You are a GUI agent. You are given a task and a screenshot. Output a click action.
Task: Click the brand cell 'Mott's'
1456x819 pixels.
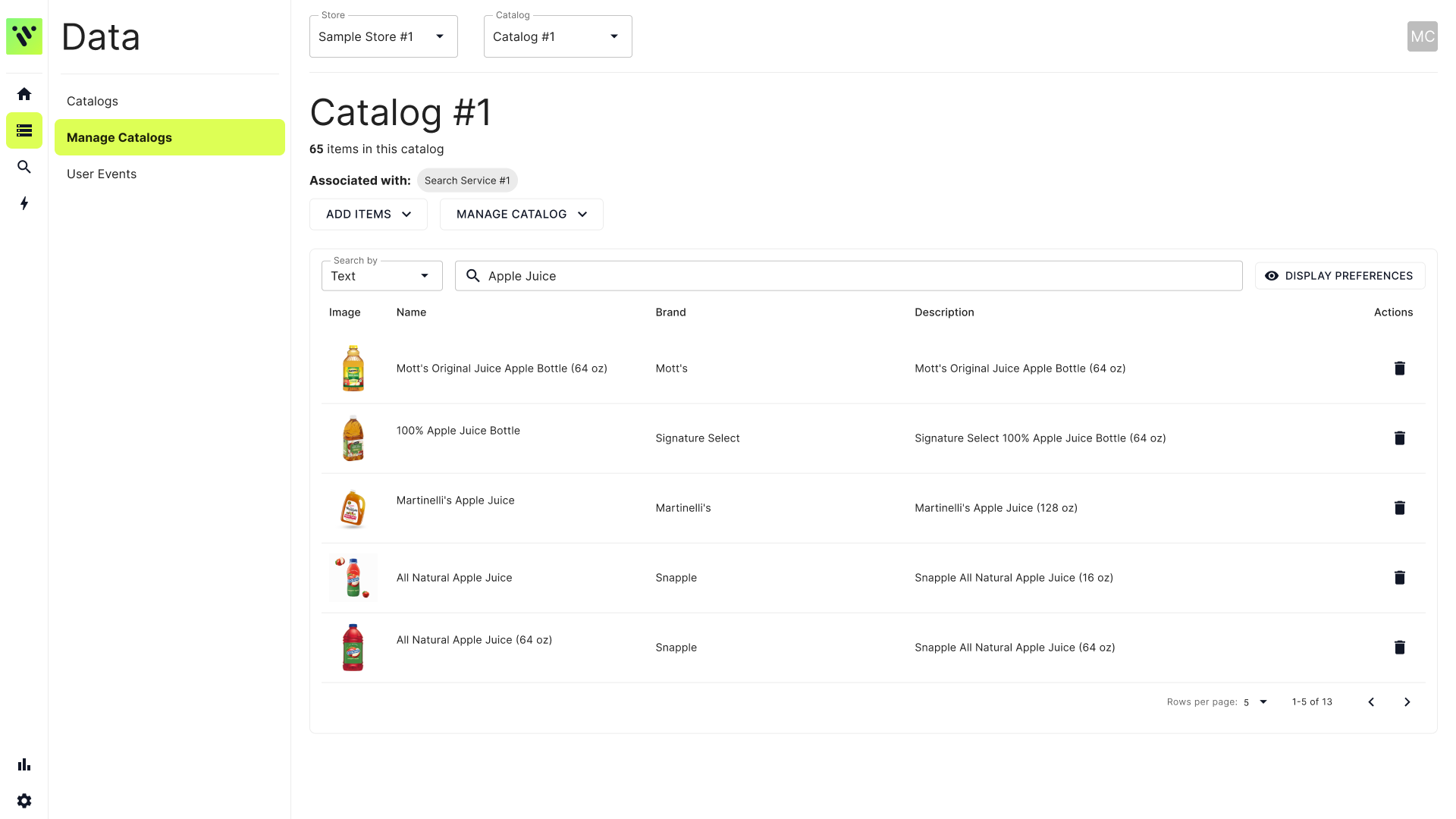click(x=671, y=369)
